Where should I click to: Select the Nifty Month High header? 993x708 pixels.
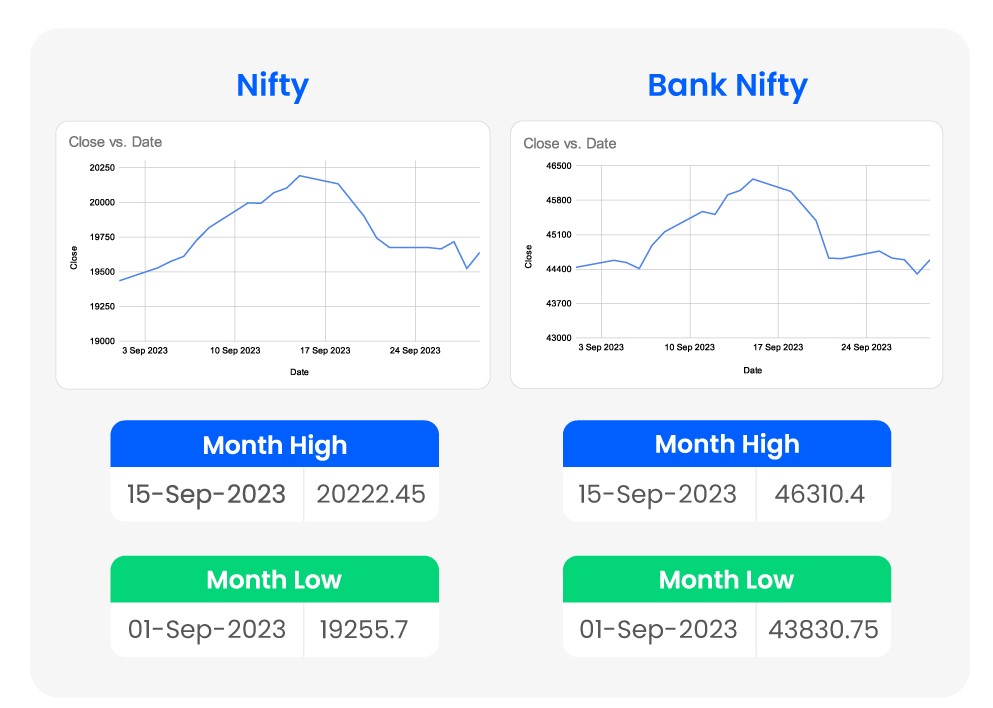tap(274, 445)
